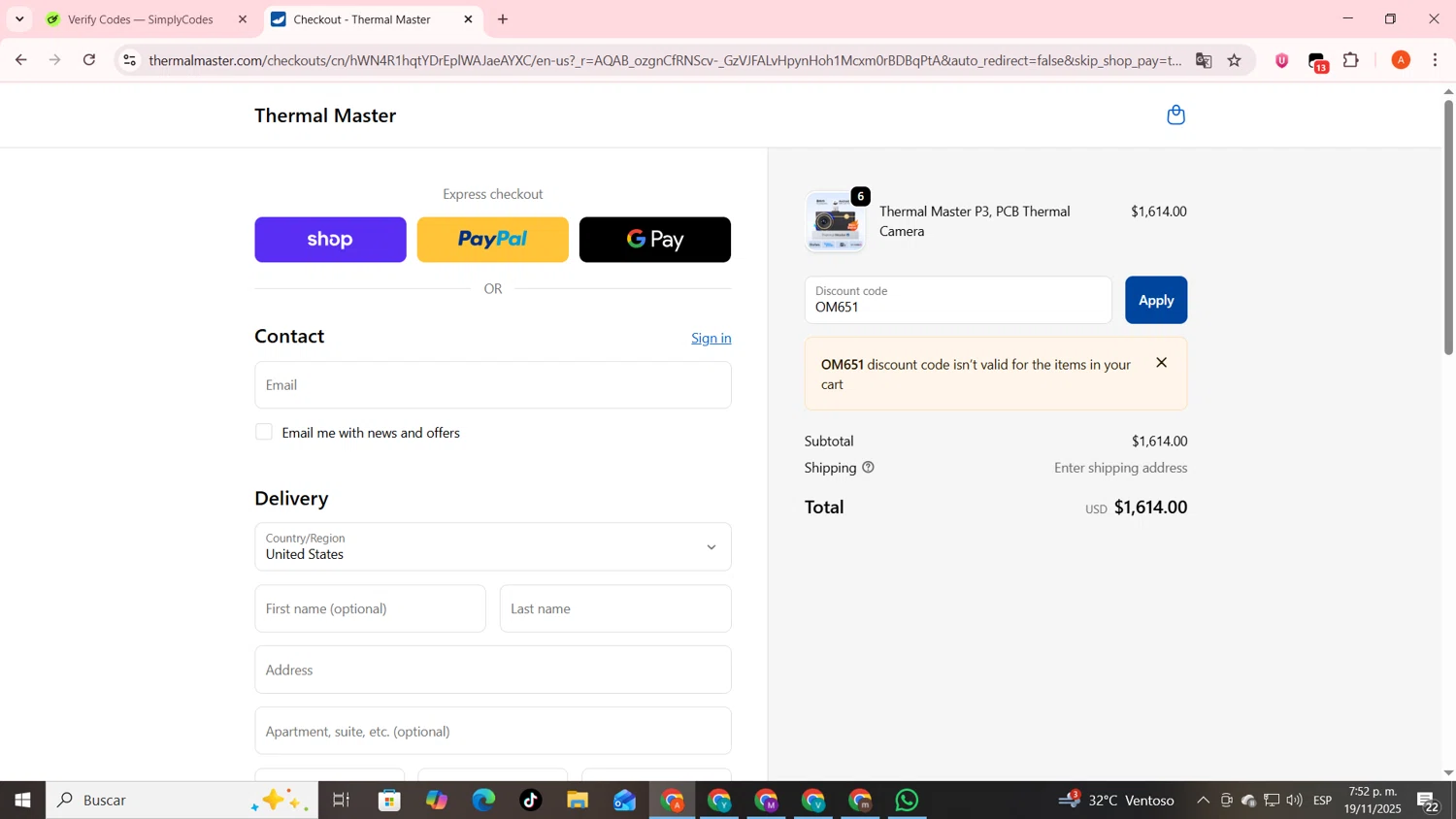Click the Thermal Master store title
1456x819 pixels.
(325, 115)
